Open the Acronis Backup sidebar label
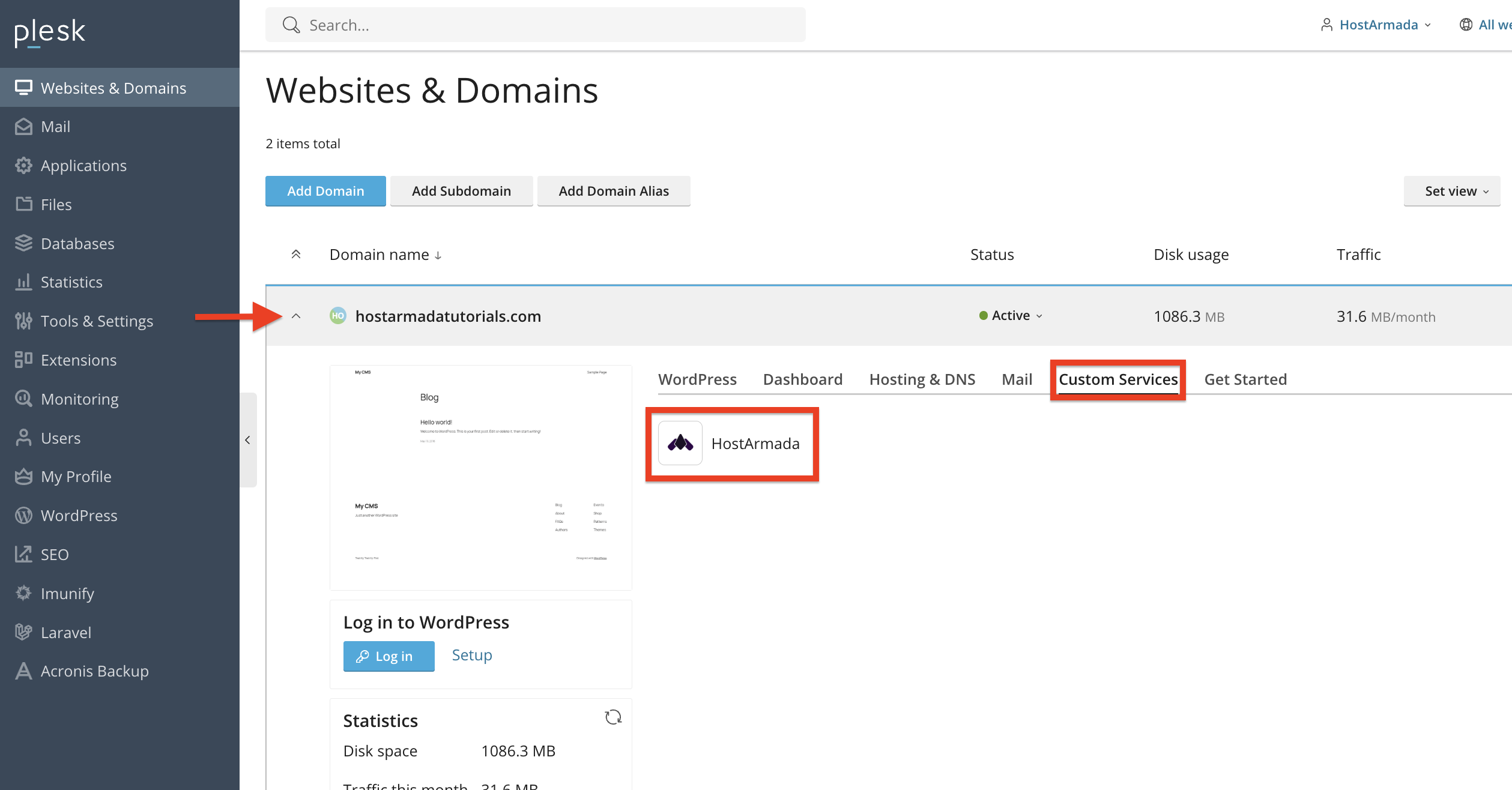Image resolution: width=1512 pixels, height=790 pixels. pos(95,671)
